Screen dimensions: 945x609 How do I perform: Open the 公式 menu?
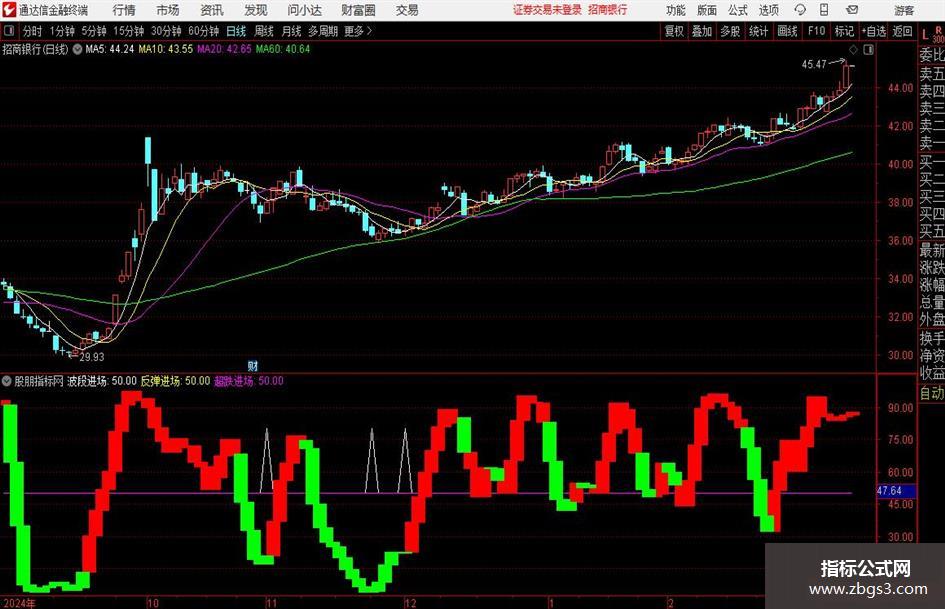(x=738, y=10)
